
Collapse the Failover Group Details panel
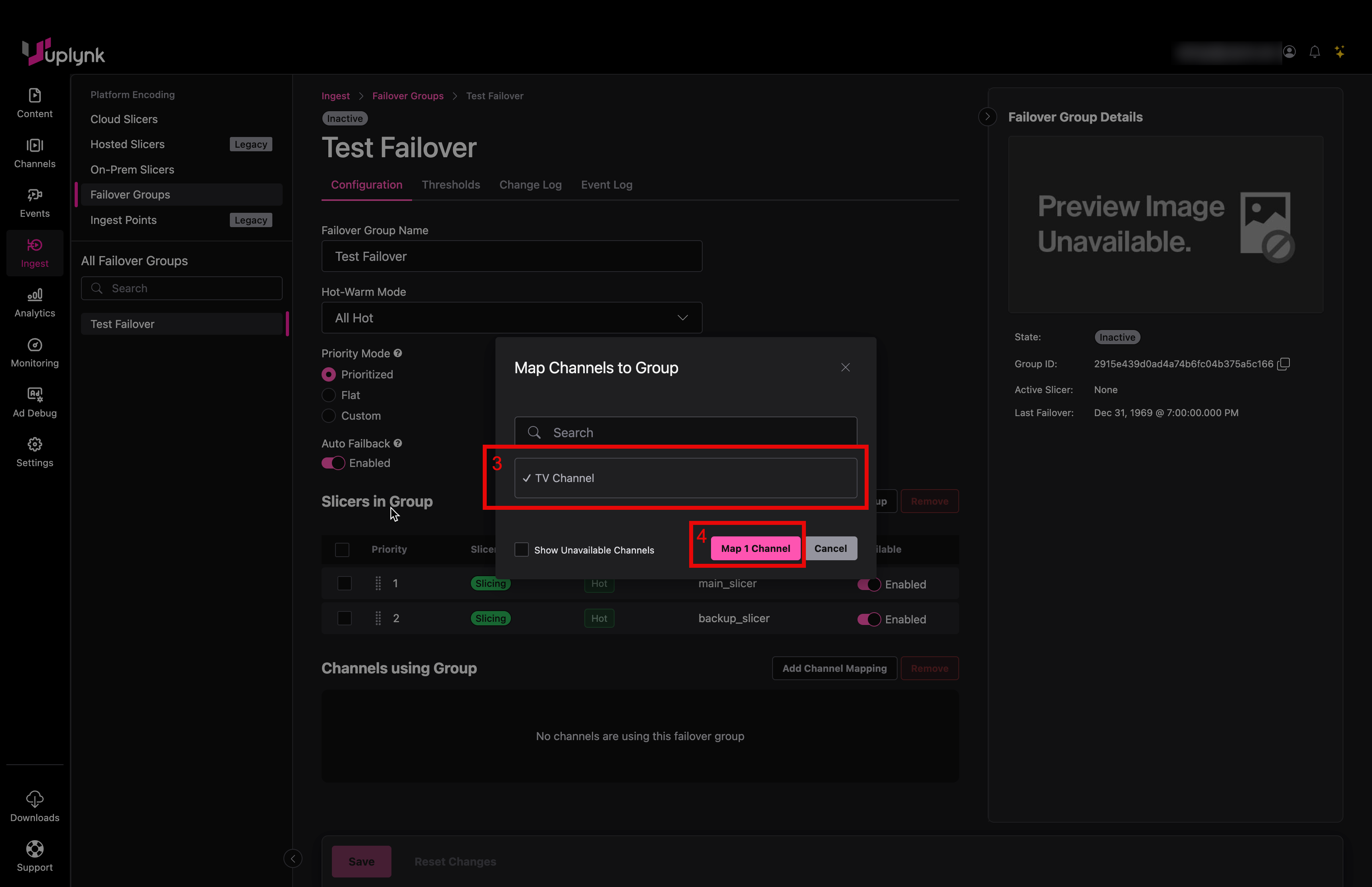tap(987, 117)
